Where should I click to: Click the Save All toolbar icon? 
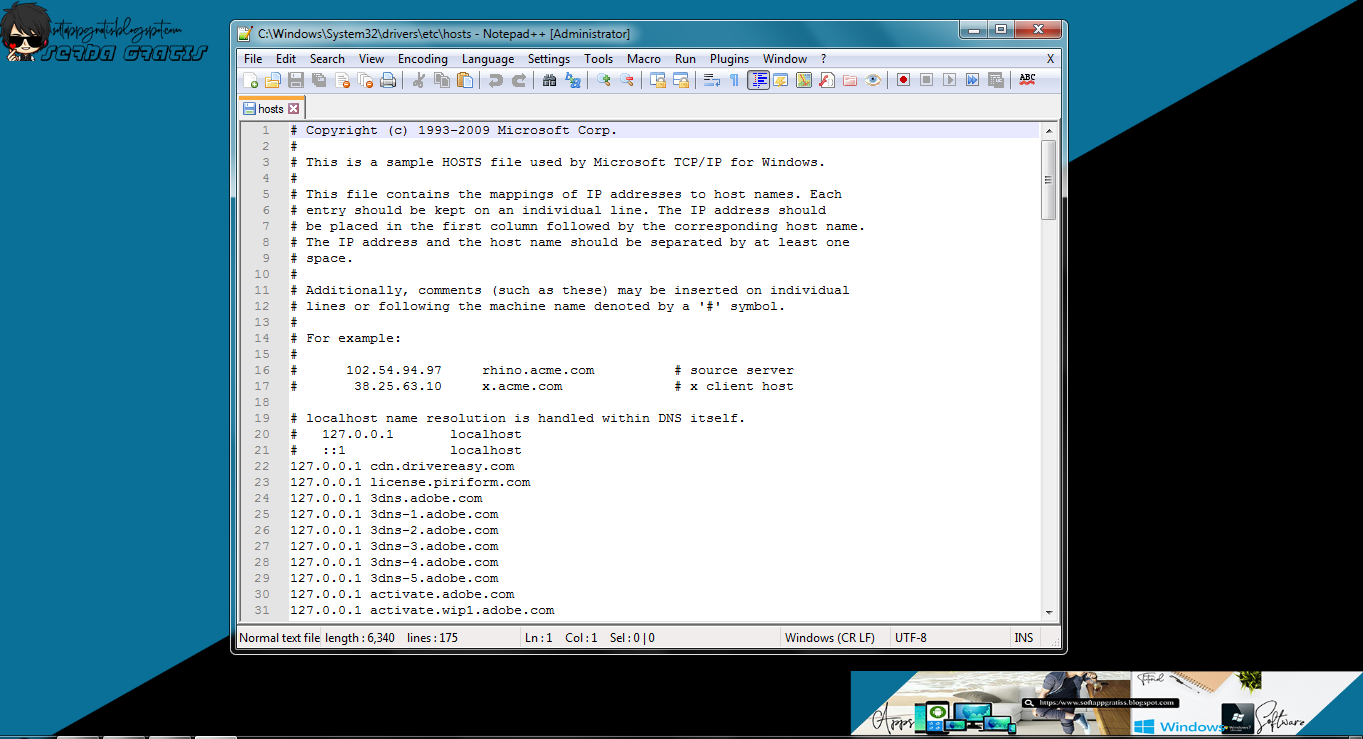pyautogui.click(x=318, y=80)
